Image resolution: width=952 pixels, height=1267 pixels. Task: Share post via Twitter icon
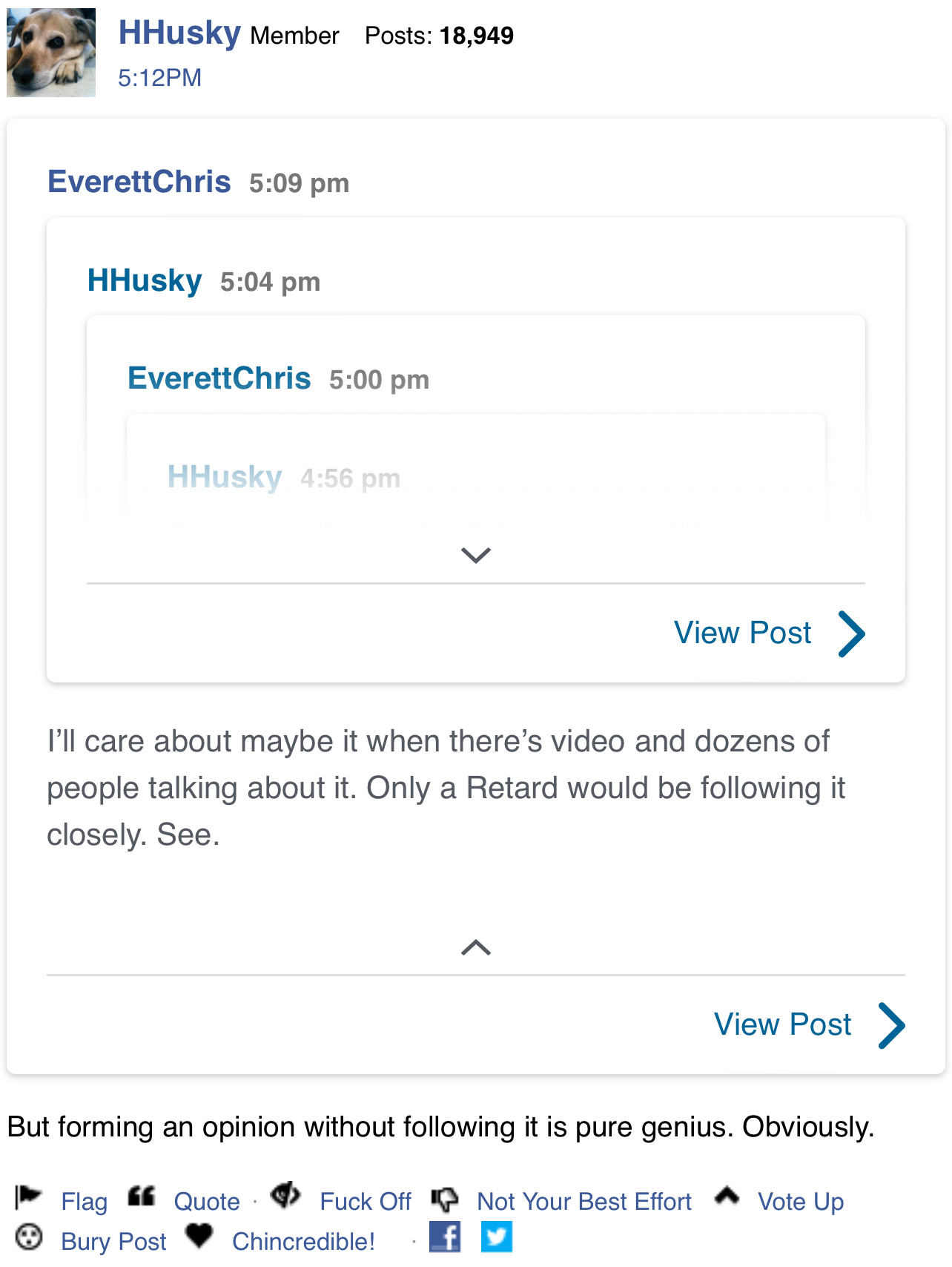(x=497, y=1237)
